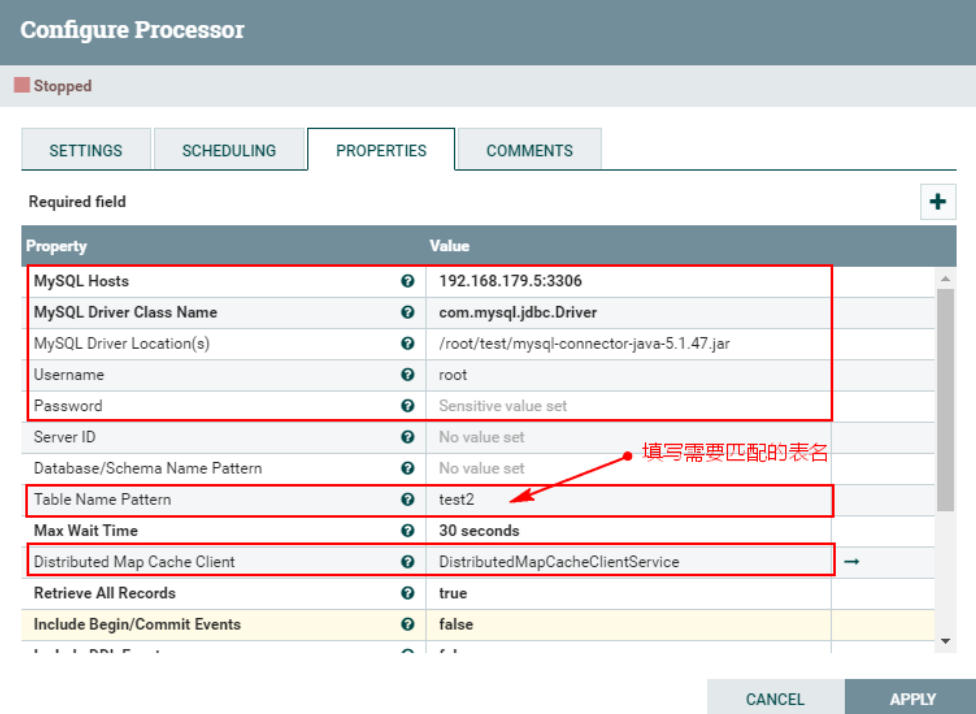Change Include Begin/Commit Events value false
This screenshot has height=714, width=976.
click(629, 624)
